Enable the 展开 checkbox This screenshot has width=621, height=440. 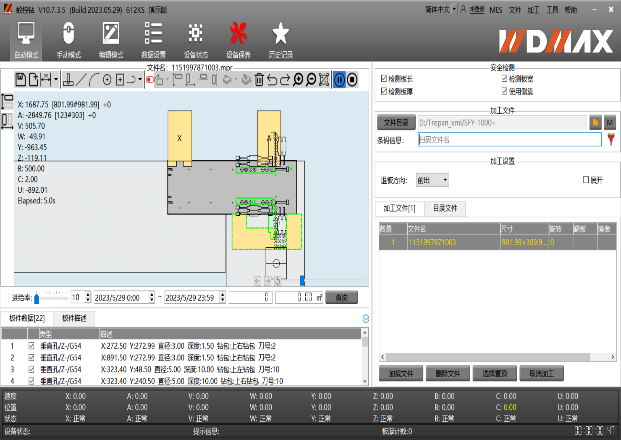(x=586, y=180)
